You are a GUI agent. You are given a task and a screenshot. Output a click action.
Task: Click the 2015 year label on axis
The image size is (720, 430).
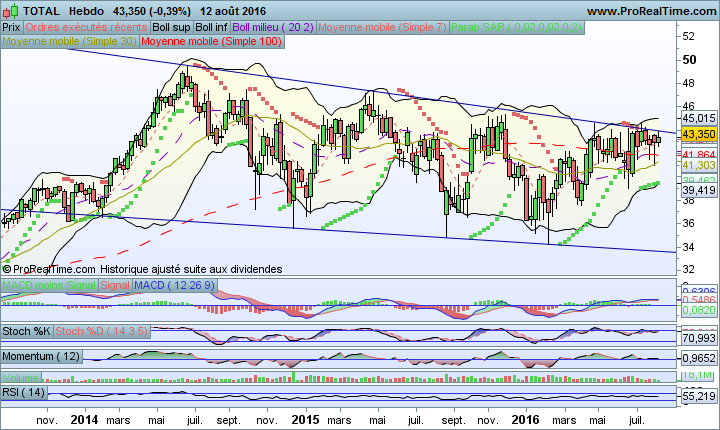305,420
